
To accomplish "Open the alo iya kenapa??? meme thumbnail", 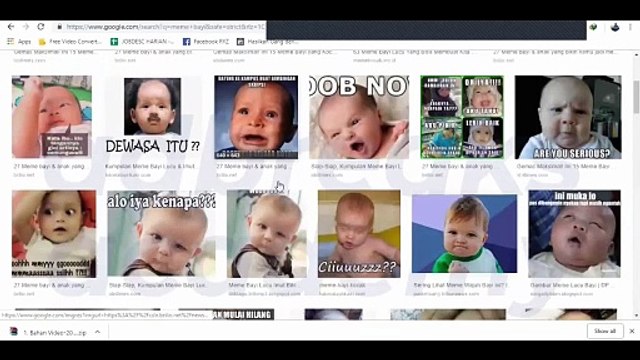I will click(x=162, y=234).
